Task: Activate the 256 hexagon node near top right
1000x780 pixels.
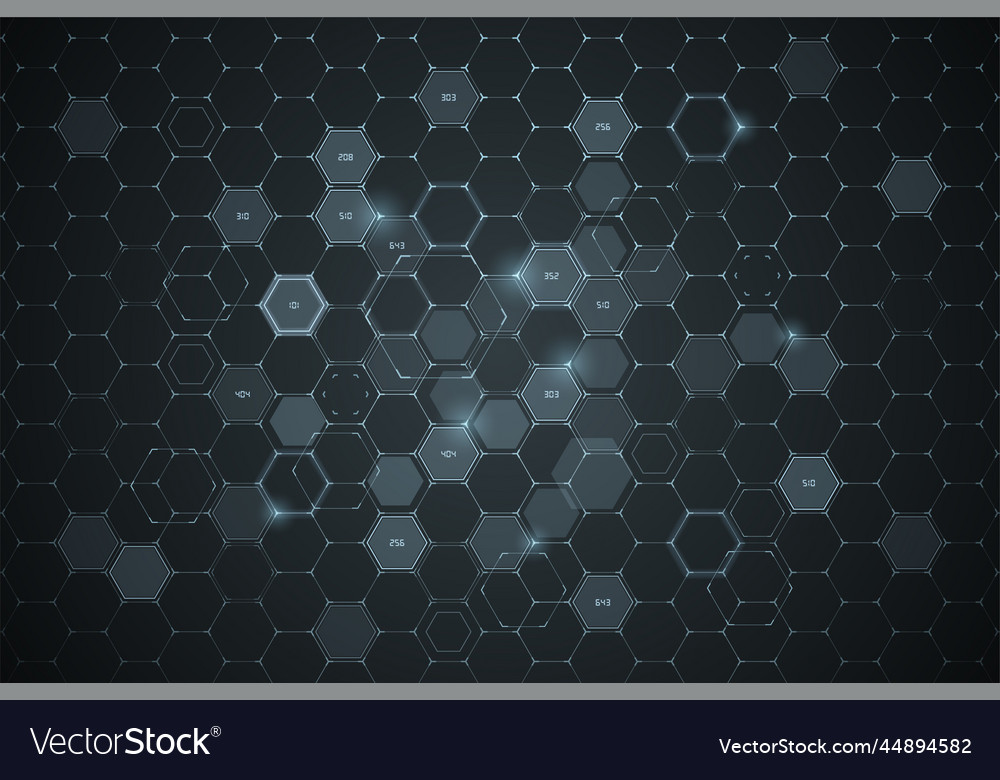Action: (x=602, y=125)
